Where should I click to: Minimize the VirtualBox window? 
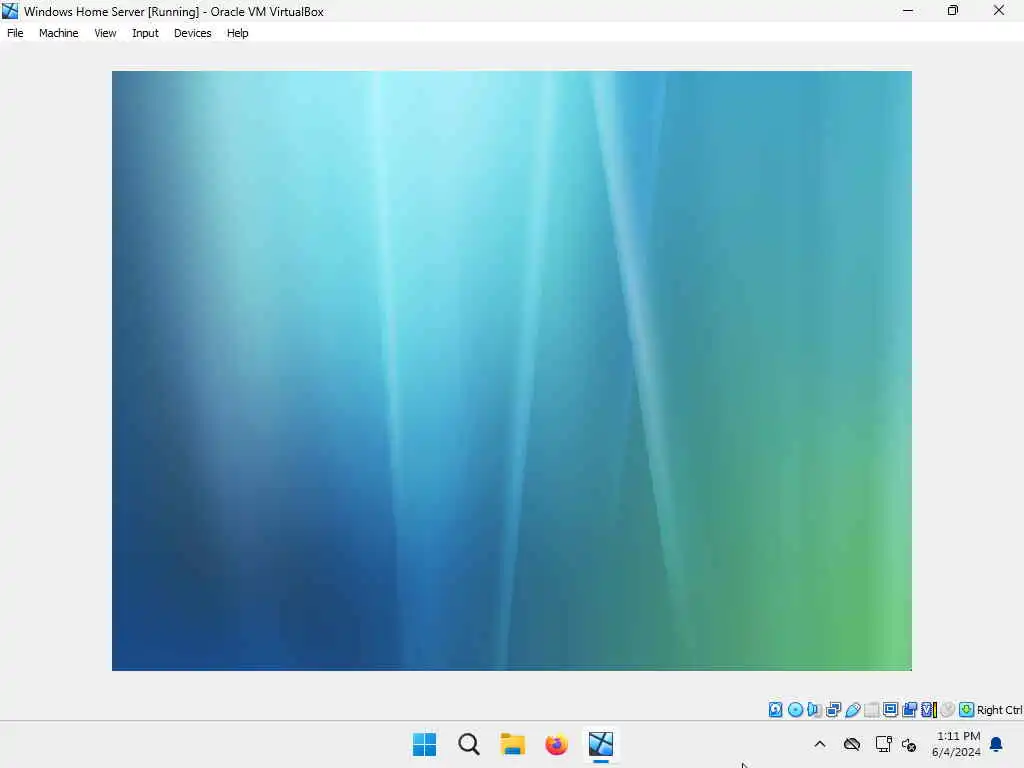[908, 10]
